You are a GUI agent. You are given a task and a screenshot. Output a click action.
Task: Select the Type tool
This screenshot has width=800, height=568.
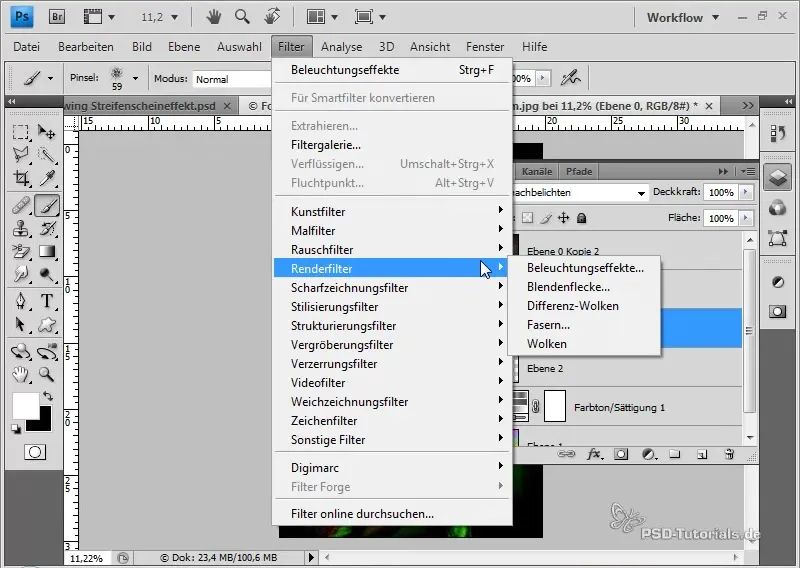click(47, 301)
